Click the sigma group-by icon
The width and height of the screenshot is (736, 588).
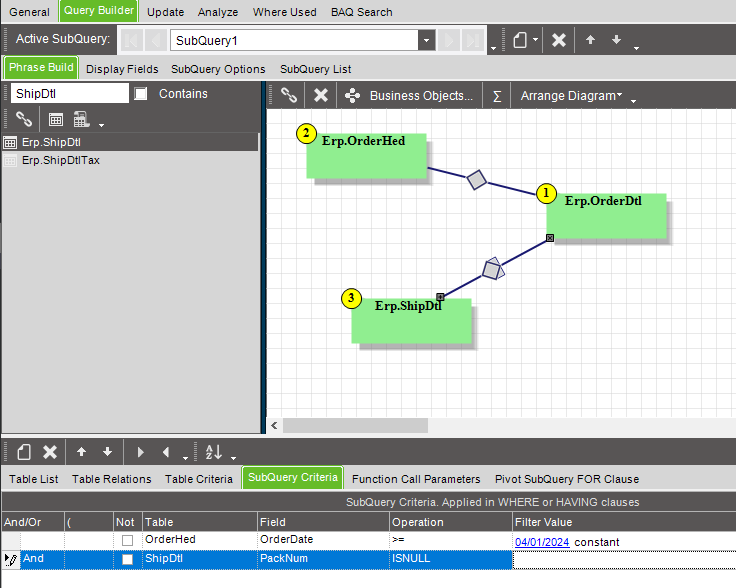496,96
